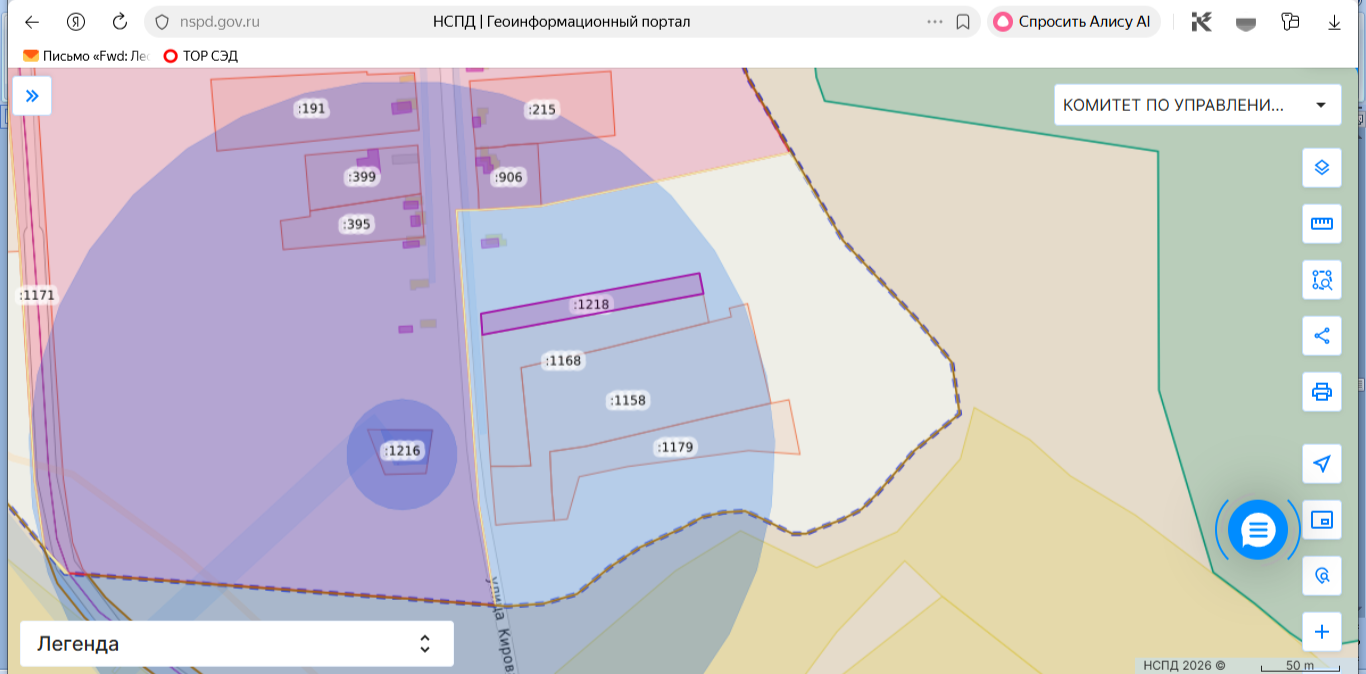Select land parcel :1158

pos(628,400)
